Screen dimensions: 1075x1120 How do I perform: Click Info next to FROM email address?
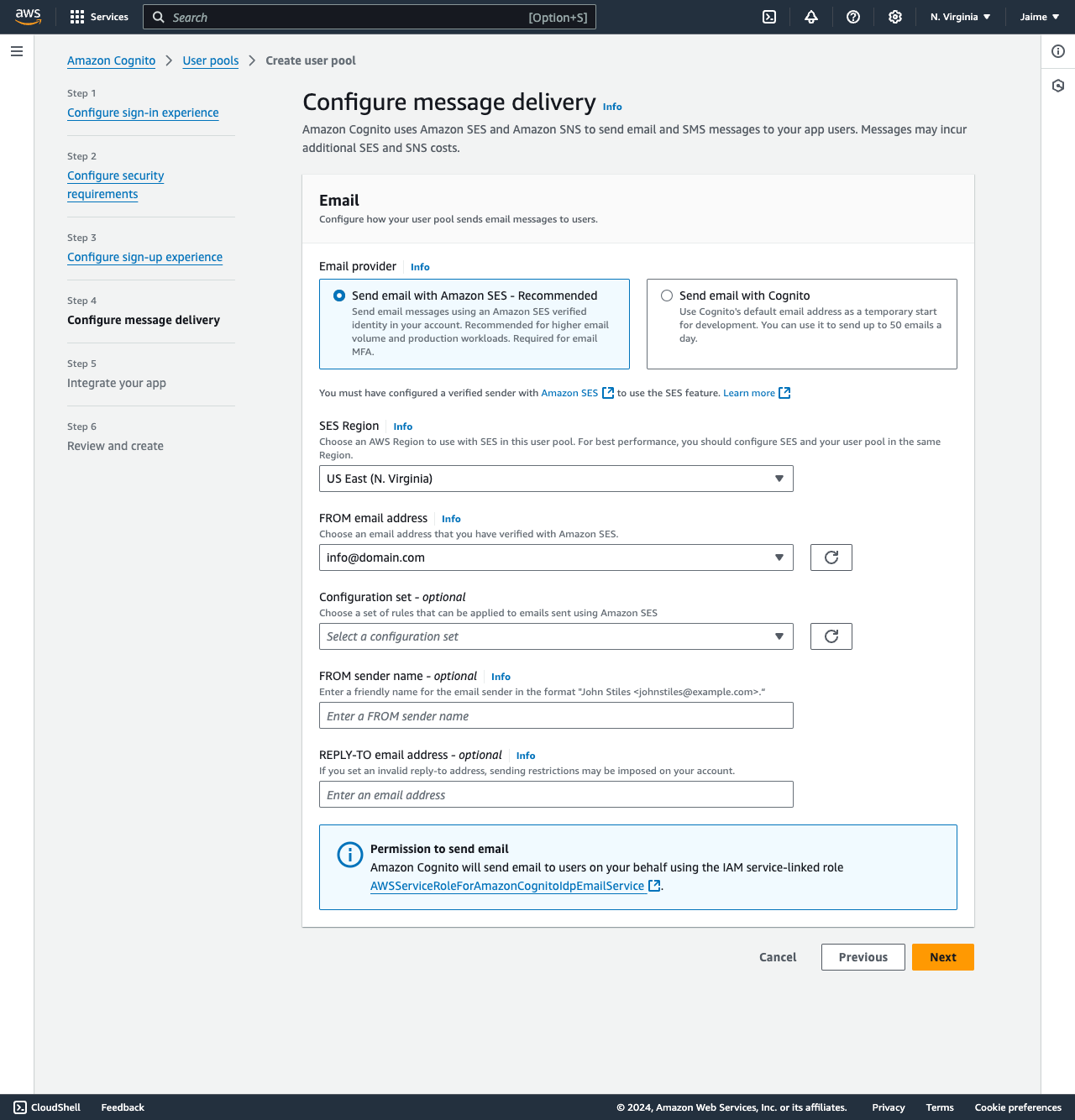point(451,519)
